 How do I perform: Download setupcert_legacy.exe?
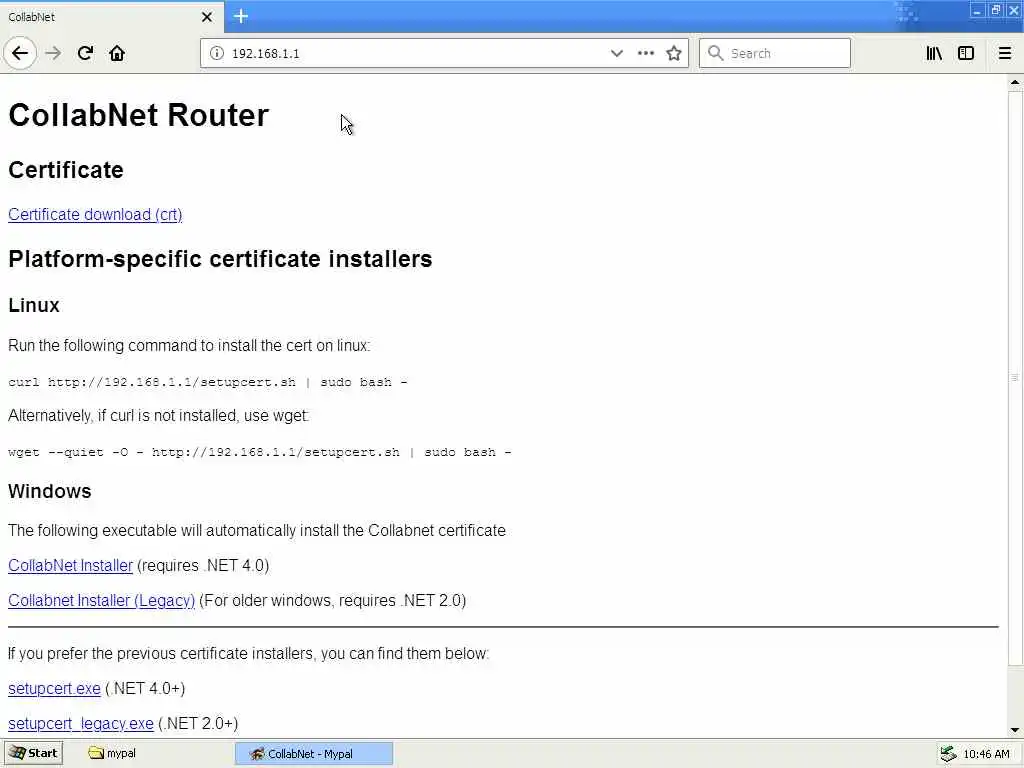tap(81, 724)
